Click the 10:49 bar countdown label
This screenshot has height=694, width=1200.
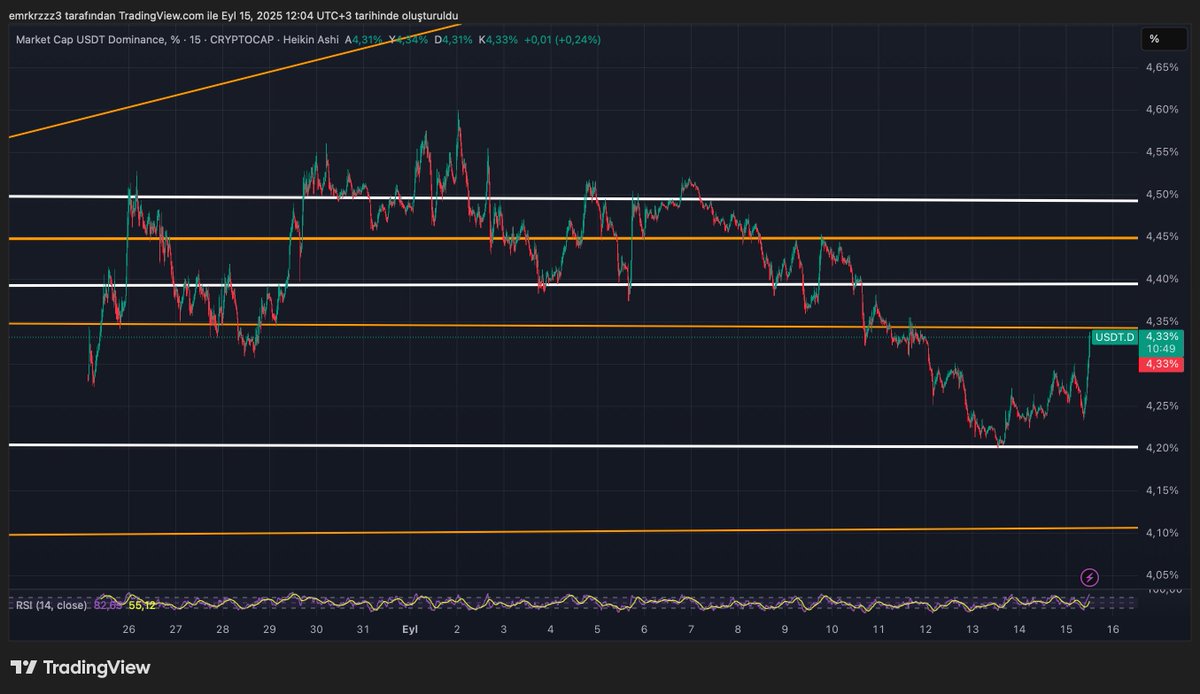click(x=1161, y=350)
